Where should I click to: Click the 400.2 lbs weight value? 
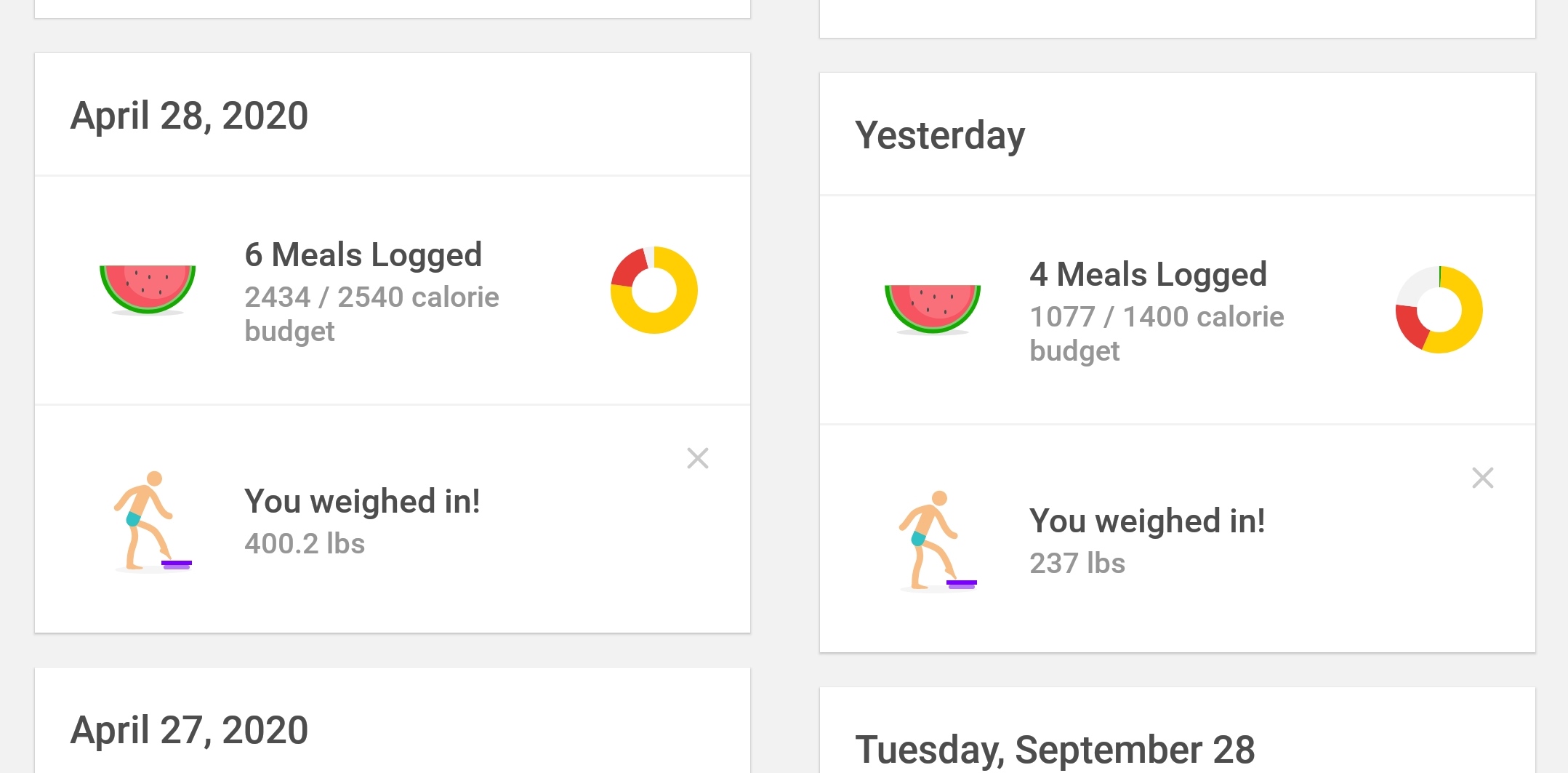(305, 544)
